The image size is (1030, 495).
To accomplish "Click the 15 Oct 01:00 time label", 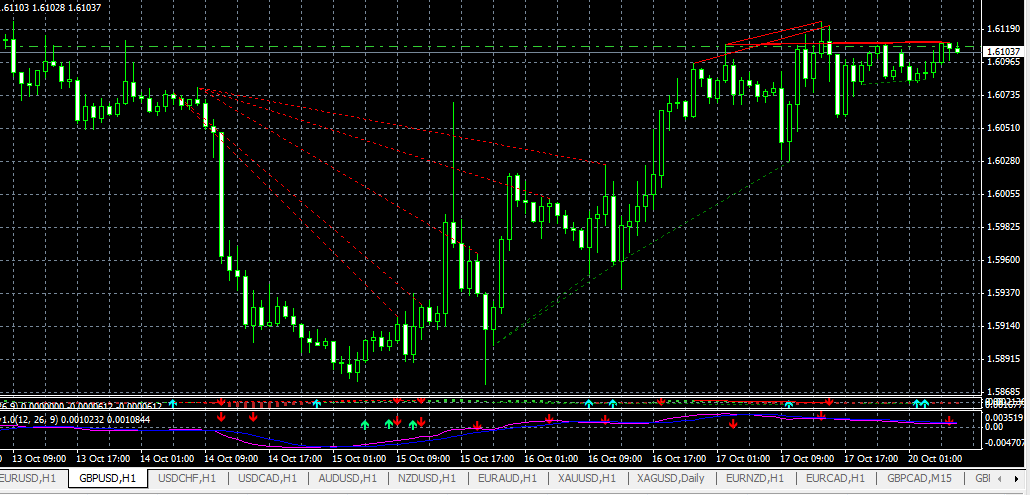I will pos(357,458).
